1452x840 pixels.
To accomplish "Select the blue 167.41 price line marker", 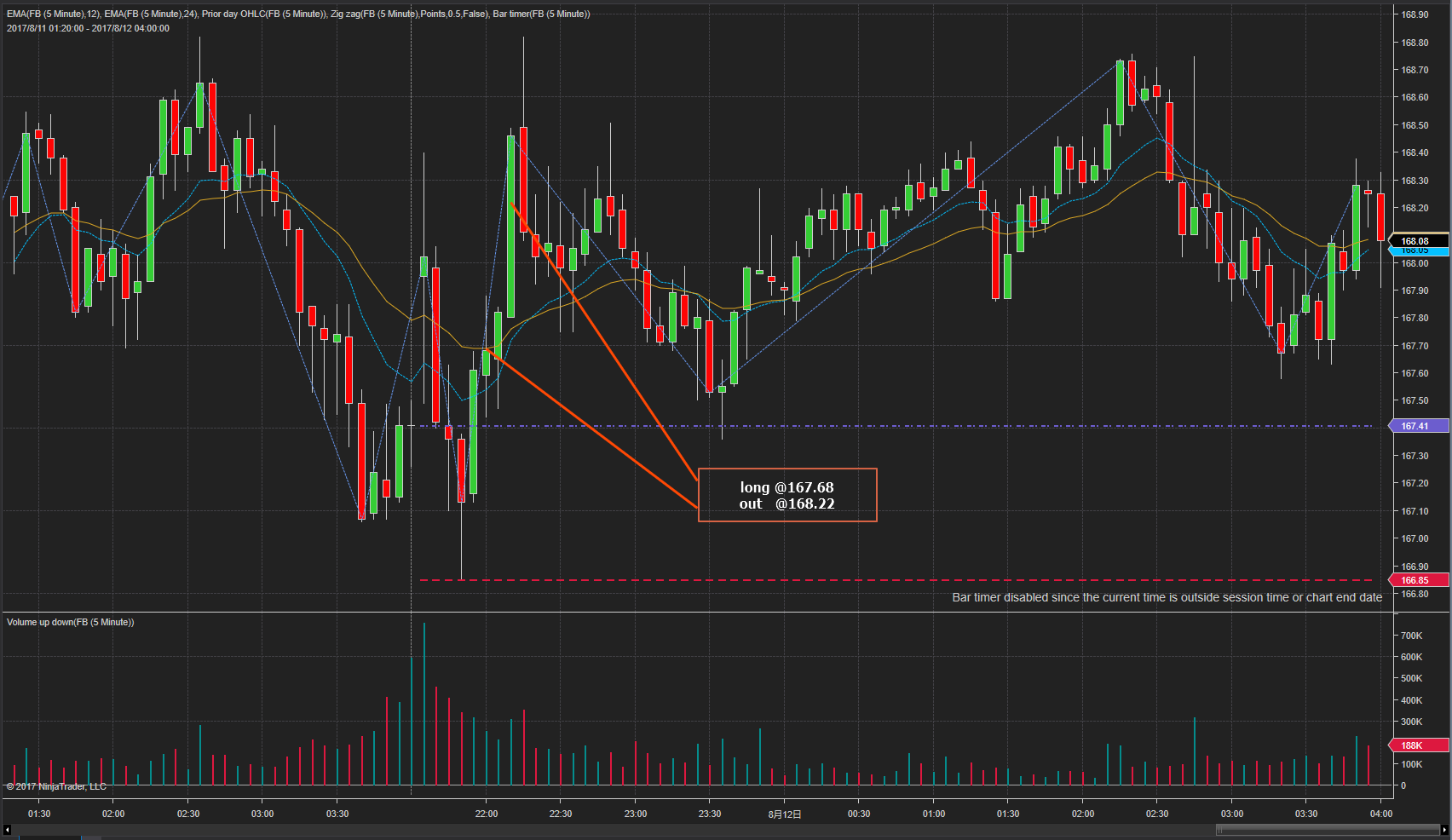I will 1419,426.
